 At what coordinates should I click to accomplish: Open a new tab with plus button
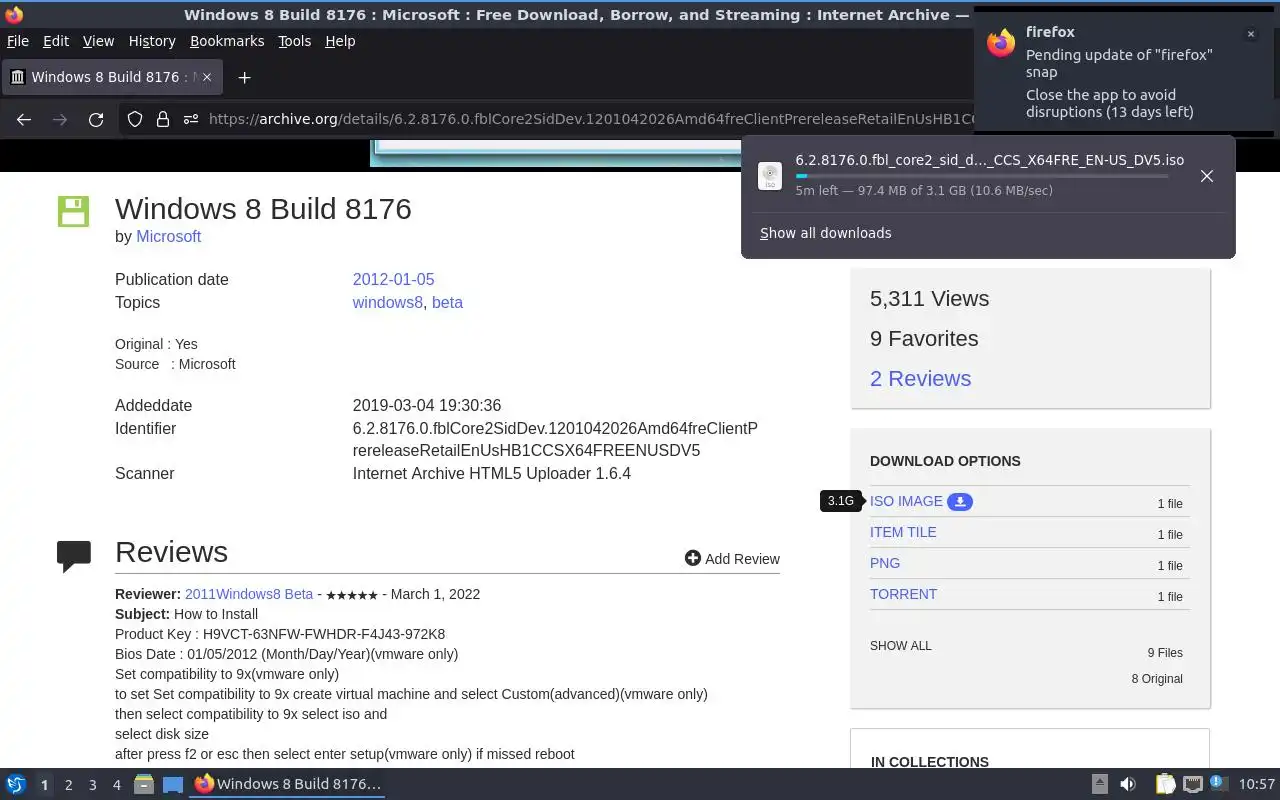244,77
